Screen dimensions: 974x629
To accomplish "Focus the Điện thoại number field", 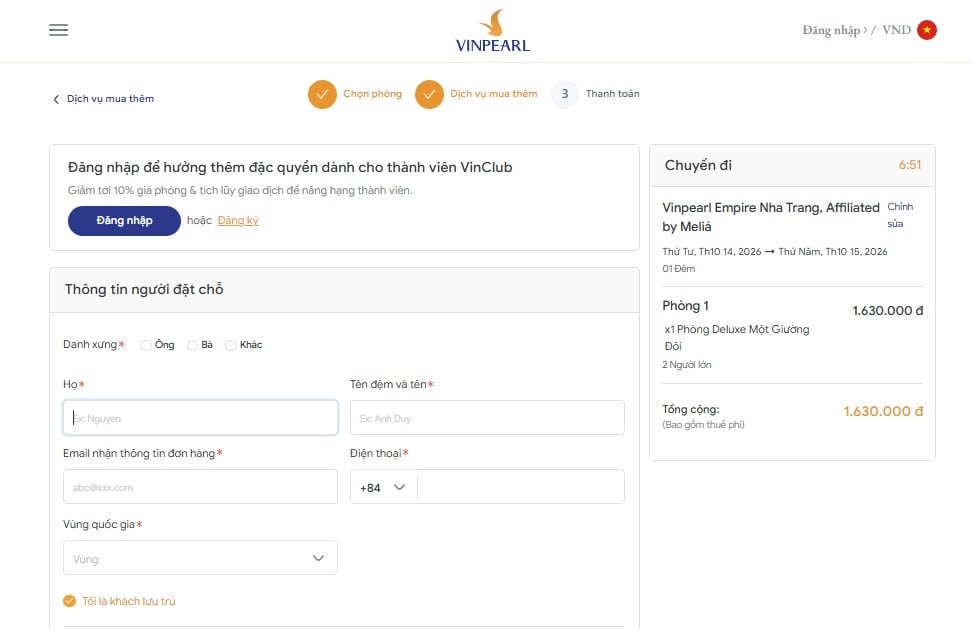I will 521,486.
